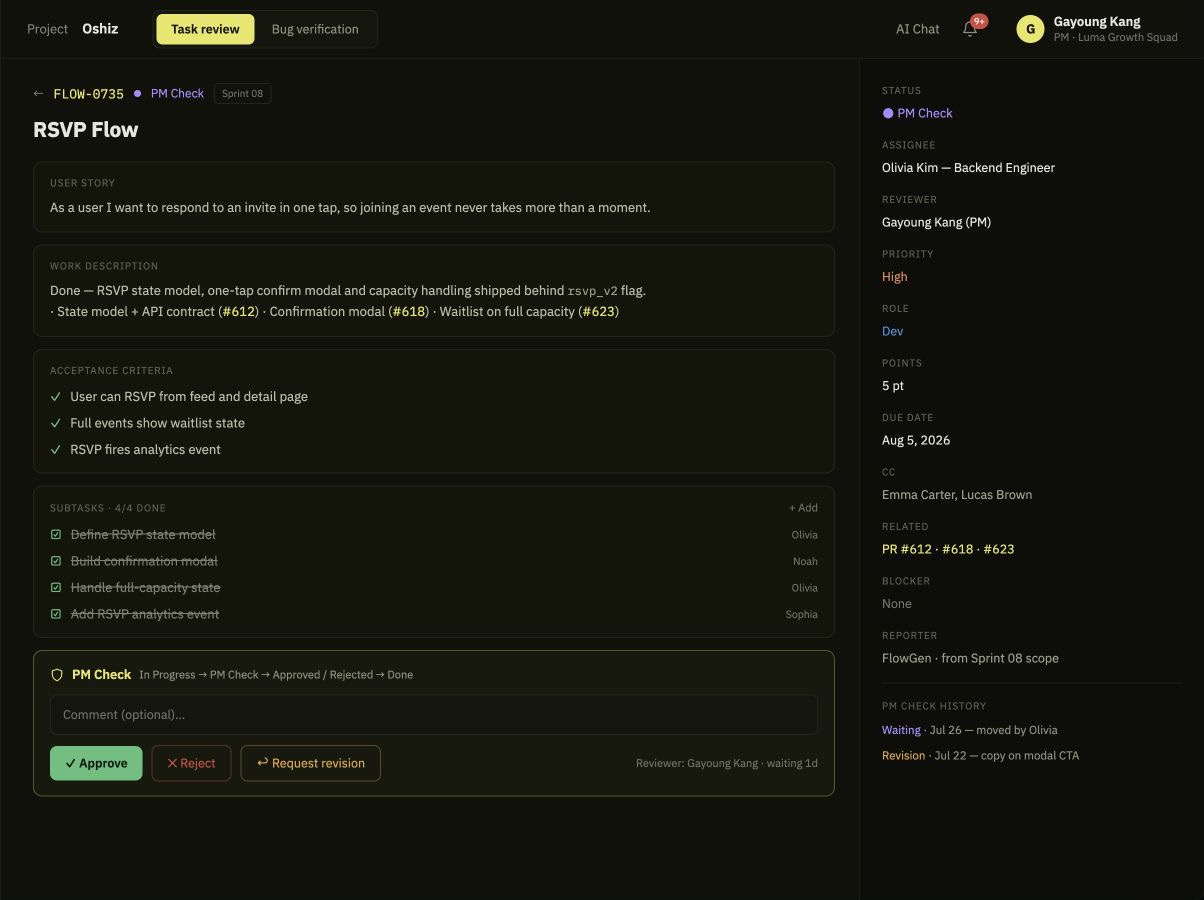Go back using the left arrow icon

point(38,94)
